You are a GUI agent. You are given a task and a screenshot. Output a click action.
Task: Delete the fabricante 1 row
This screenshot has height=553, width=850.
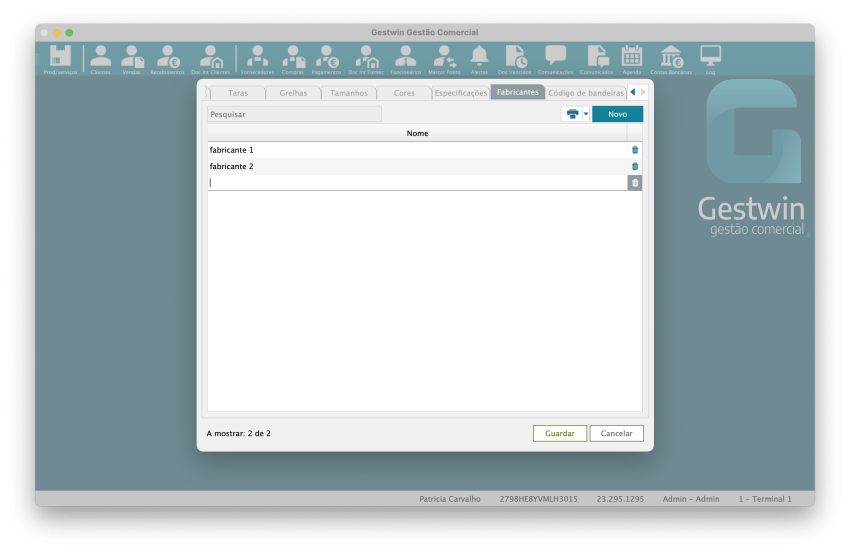635,150
